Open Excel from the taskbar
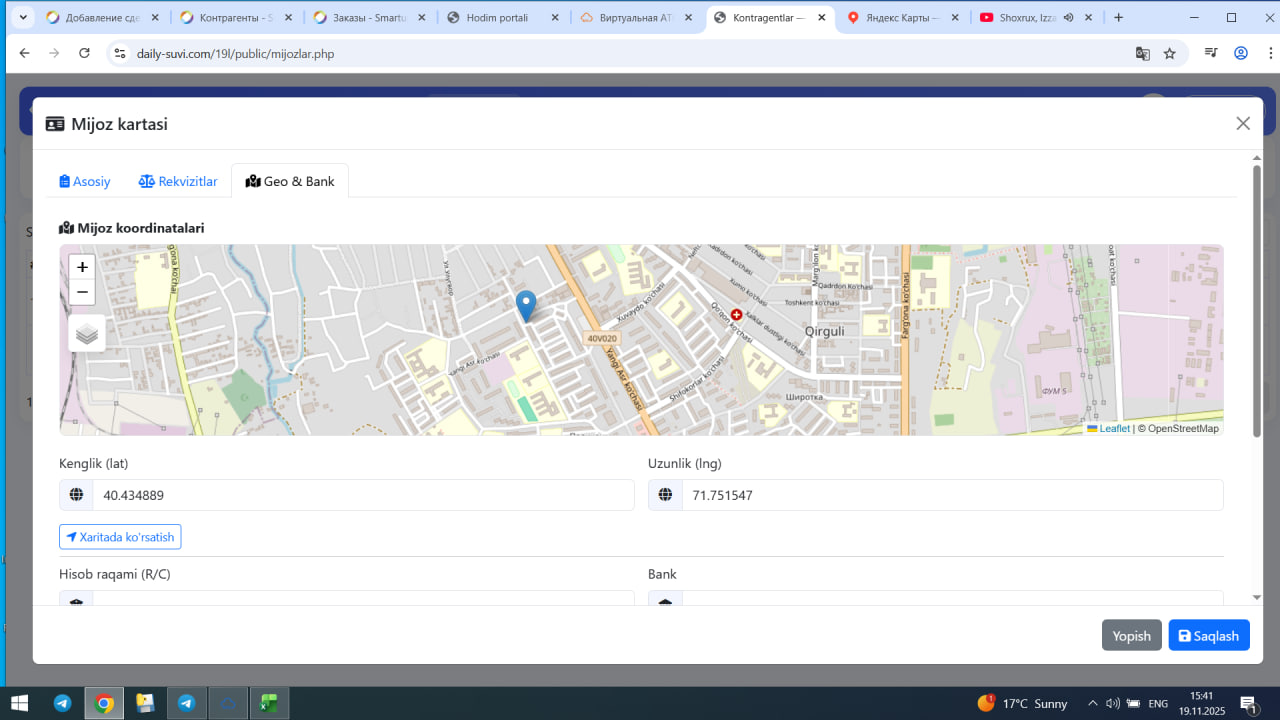The height and width of the screenshot is (720, 1280). (x=268, y=703)
